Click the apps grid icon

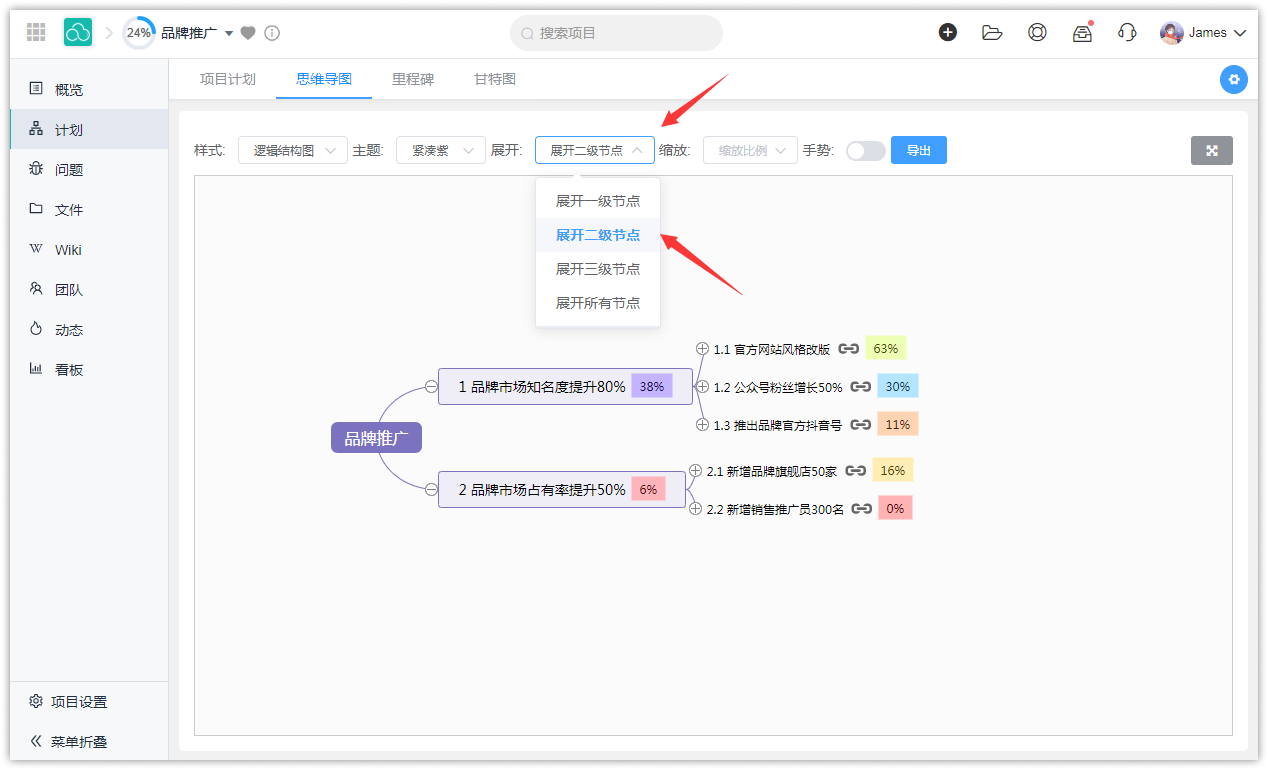tap(36, 33)
